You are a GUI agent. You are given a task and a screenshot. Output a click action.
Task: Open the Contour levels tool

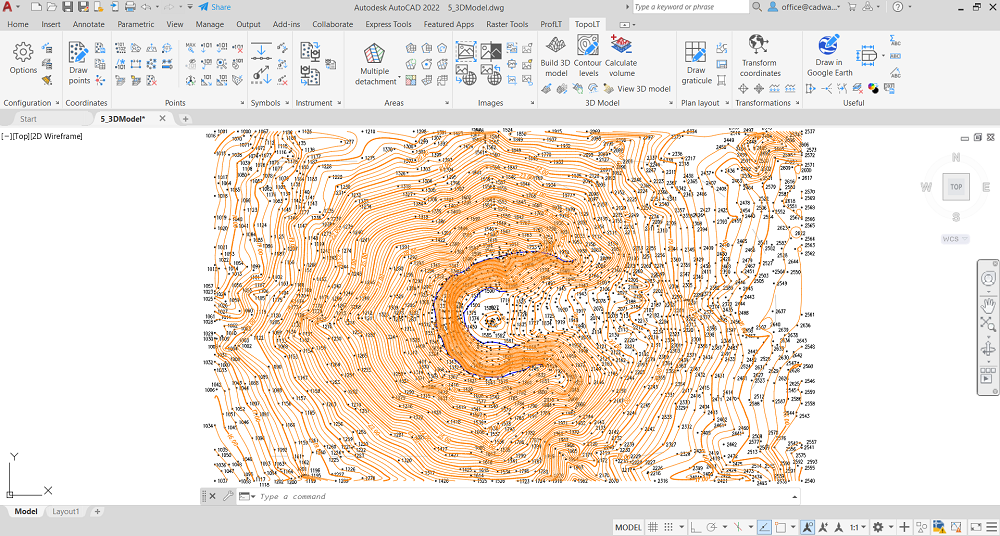tap(587, 56)
